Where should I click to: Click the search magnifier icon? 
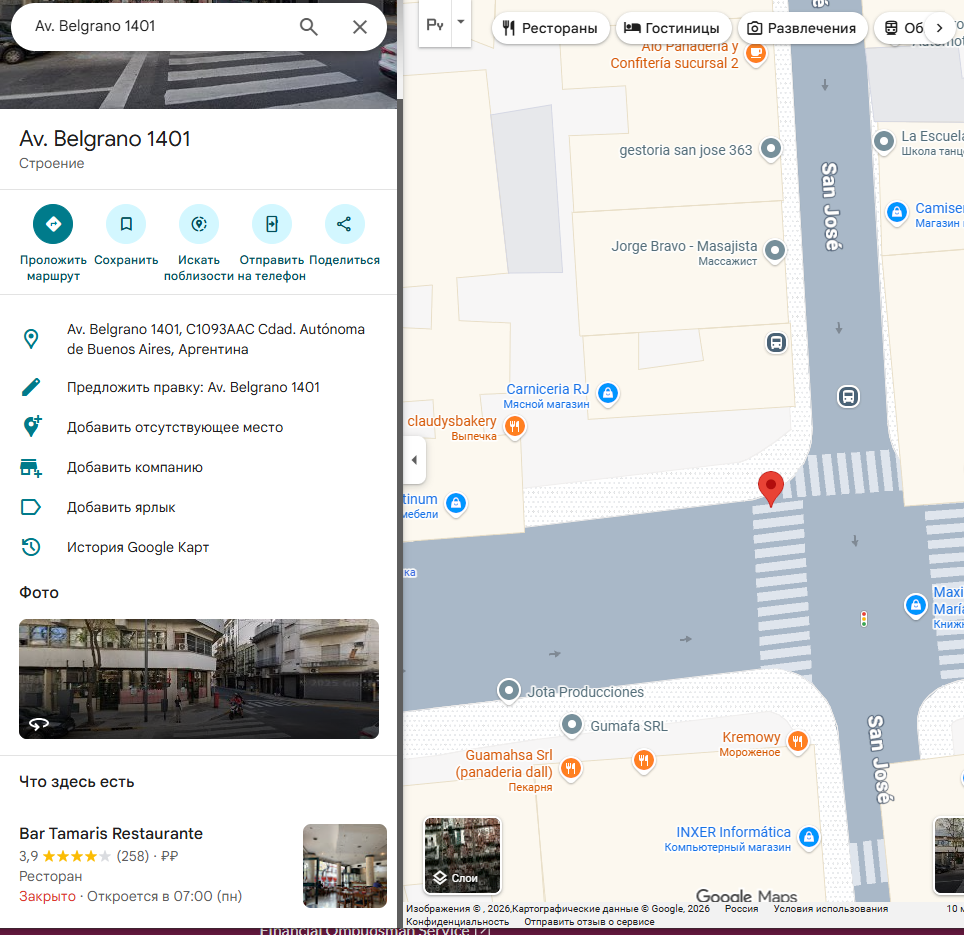309,26
